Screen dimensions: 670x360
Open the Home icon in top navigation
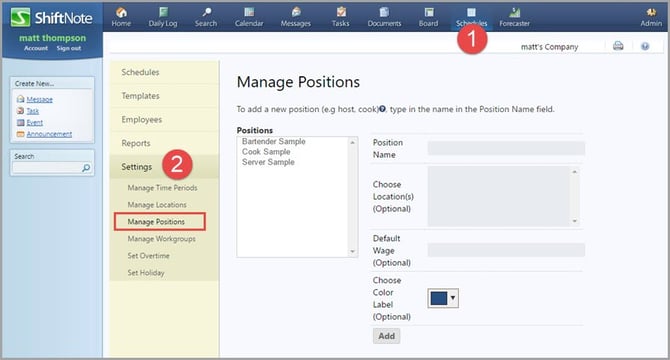(121, 12)
